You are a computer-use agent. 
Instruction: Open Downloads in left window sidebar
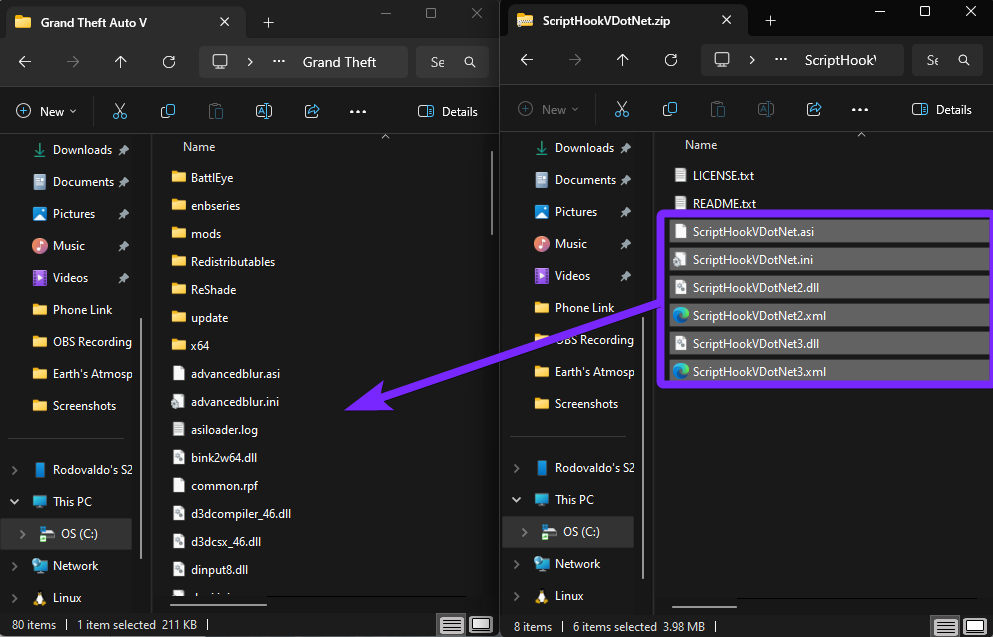point(80,150)
